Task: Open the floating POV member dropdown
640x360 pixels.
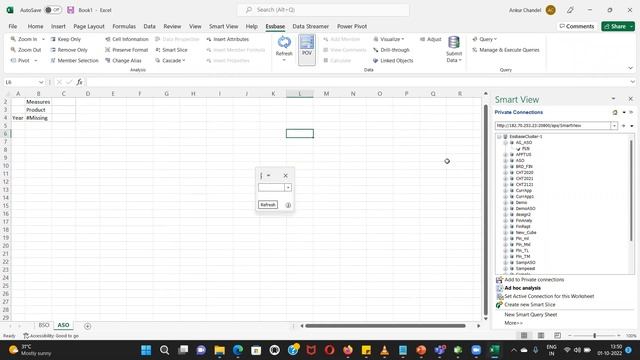Action: 288,187
